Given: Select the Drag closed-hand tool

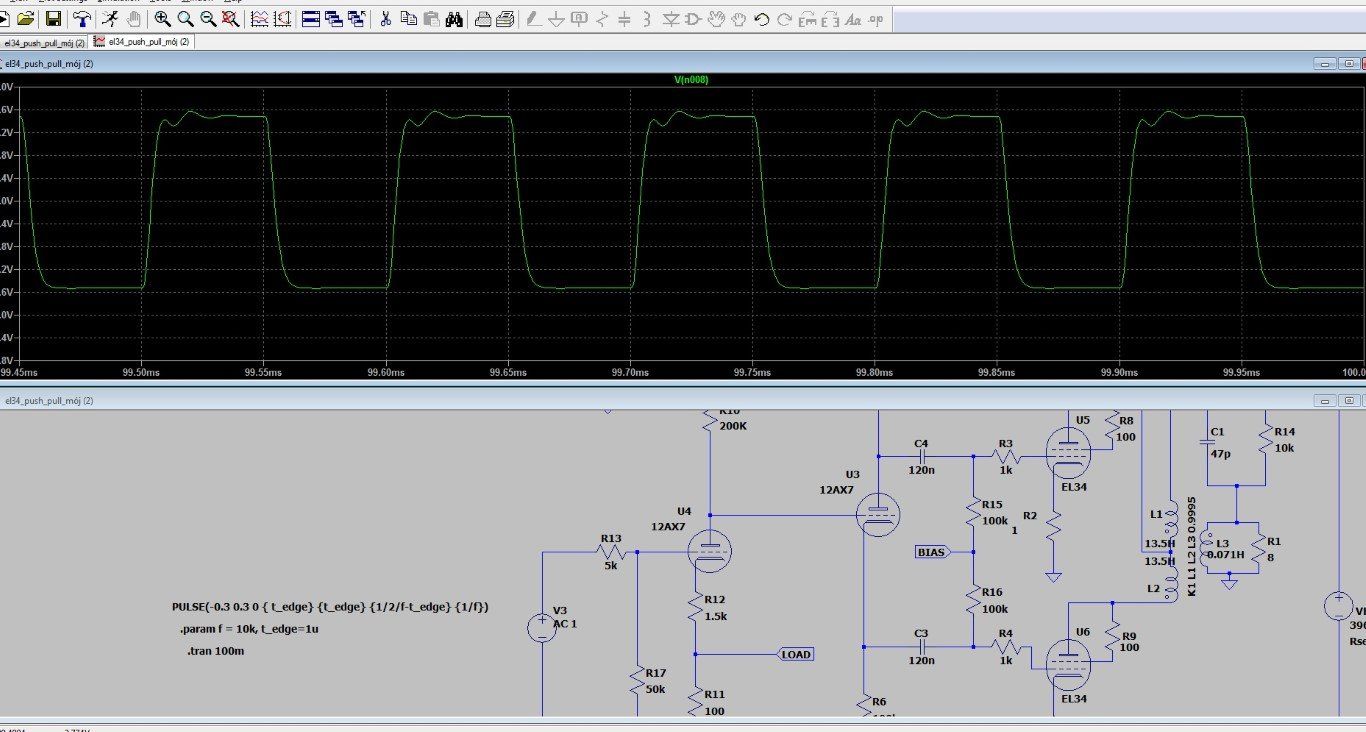Looking at the screenshot, I should 738,19.
